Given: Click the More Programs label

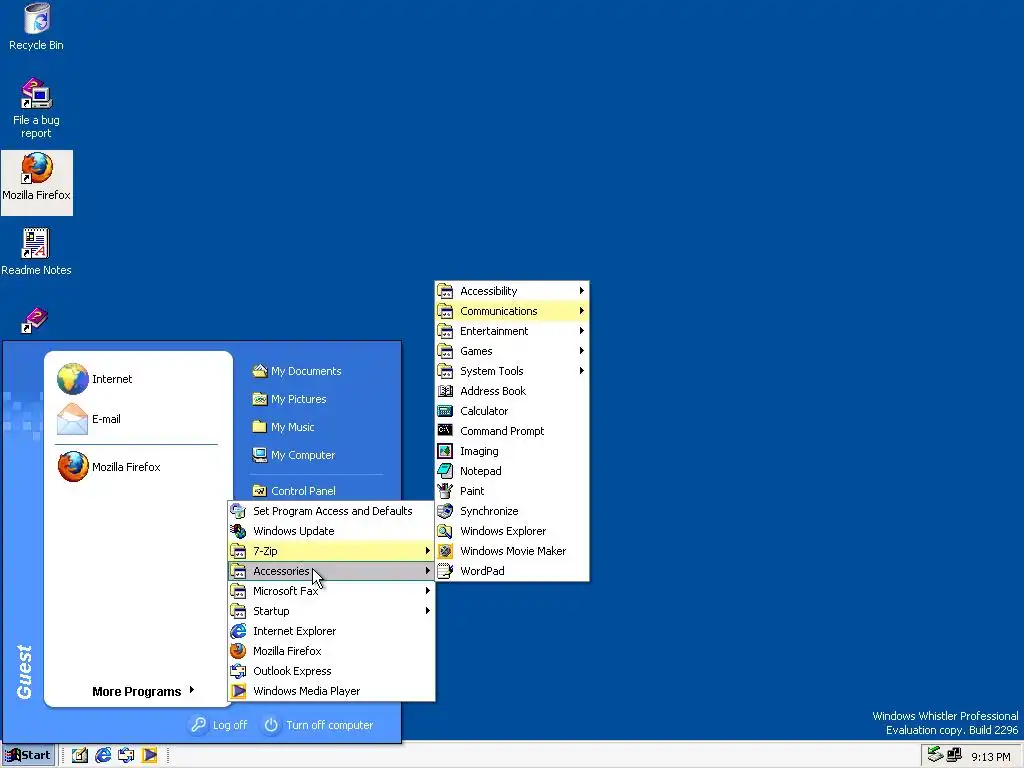Looking at the screenshot, I should pyautogui.click(x=136, y=691).
